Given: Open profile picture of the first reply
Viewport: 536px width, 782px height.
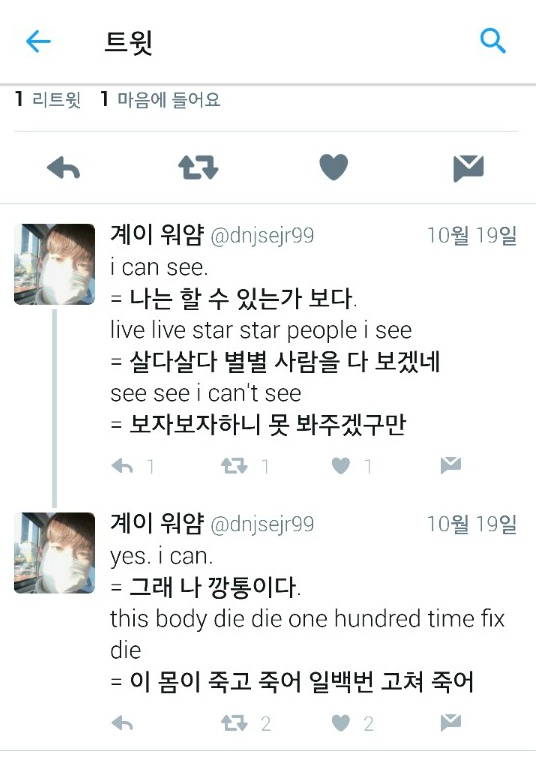Looking at the screenshot, I should (x=54, y=264).
